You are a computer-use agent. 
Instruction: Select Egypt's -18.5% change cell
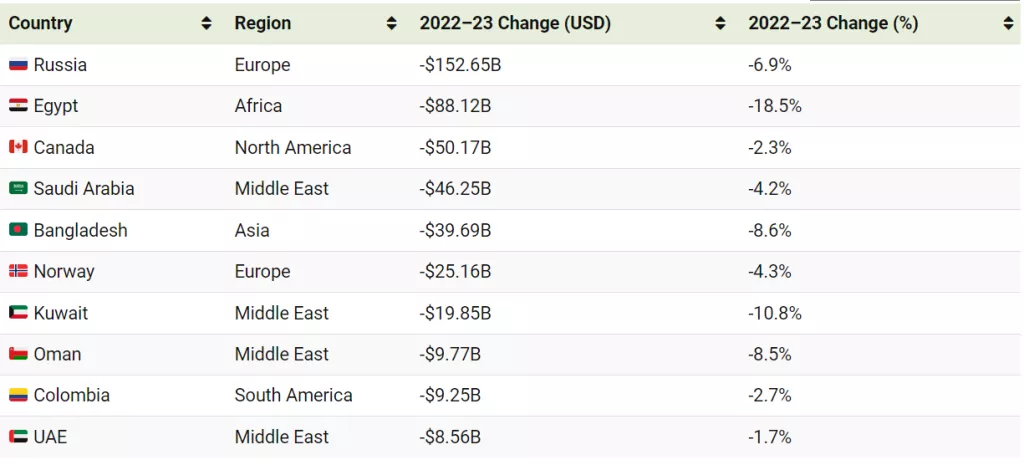click(775, 106)
